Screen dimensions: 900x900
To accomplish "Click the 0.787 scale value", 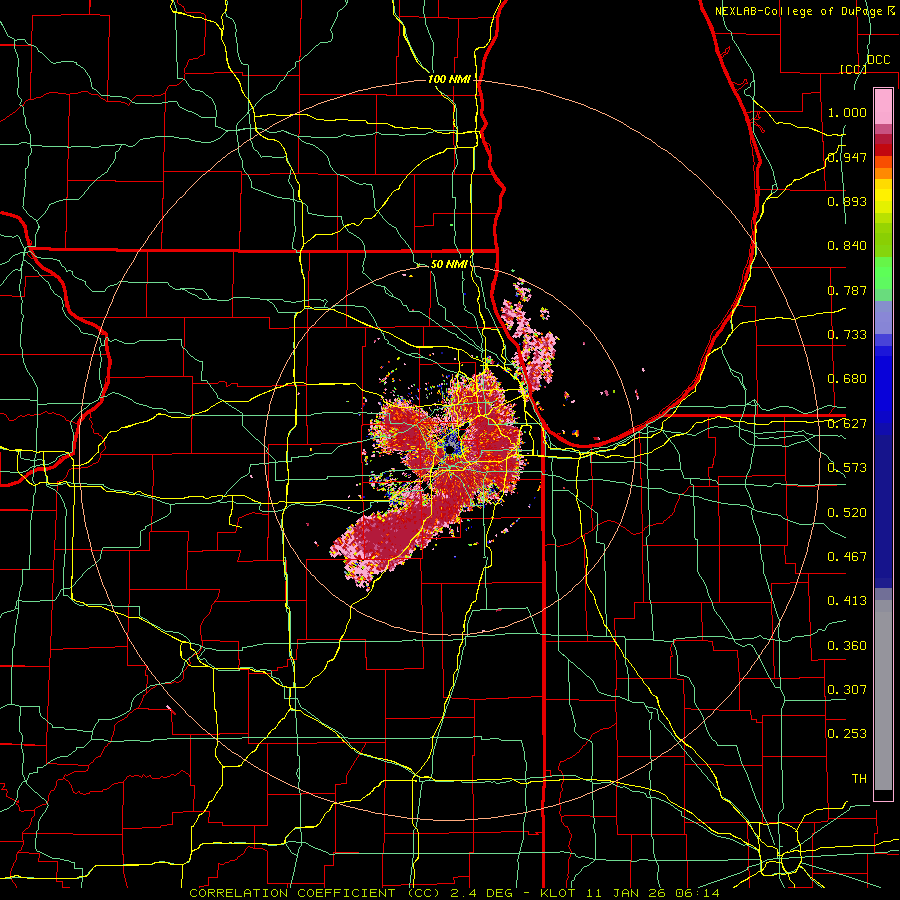I will pyautogui.click(x=847, y=290).
